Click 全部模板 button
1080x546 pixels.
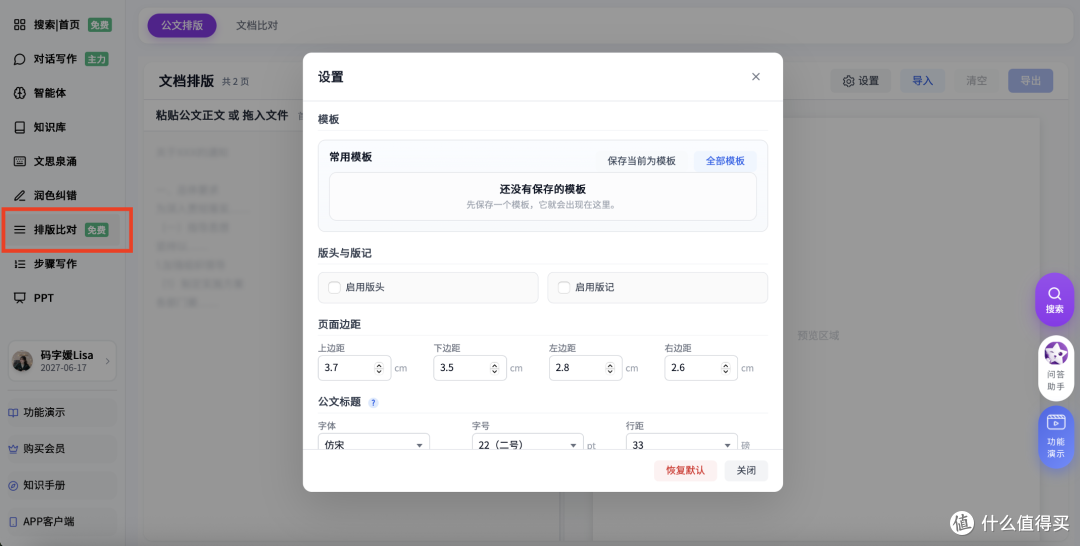pos(725,160)
